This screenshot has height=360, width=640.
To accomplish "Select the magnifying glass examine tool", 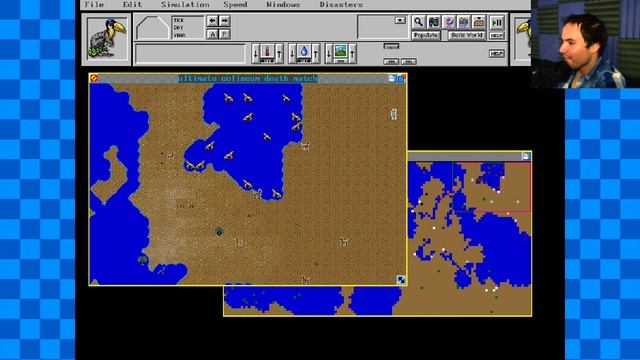I will click(x=418, y=22).
